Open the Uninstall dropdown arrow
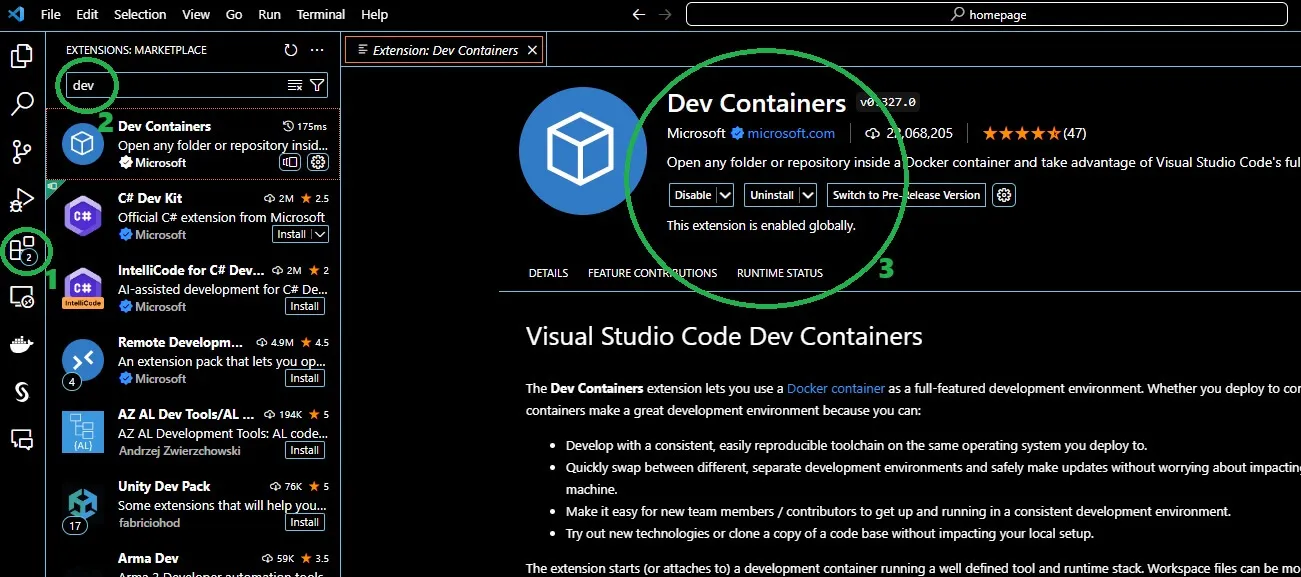The image size is (1301, 577). pyautogui.click(x=807, y=194)
